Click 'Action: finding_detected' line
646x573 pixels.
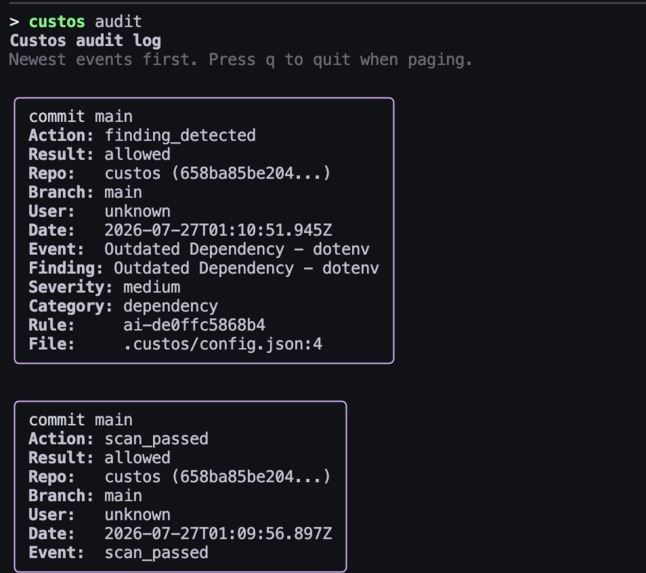(x=142, y=136)
